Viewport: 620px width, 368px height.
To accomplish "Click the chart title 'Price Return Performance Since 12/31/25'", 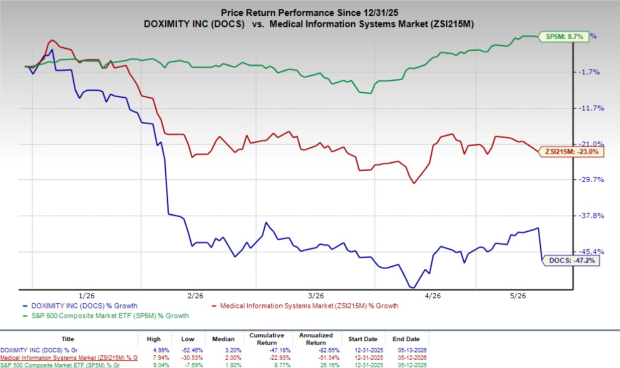I will click(x=309, y=13).
